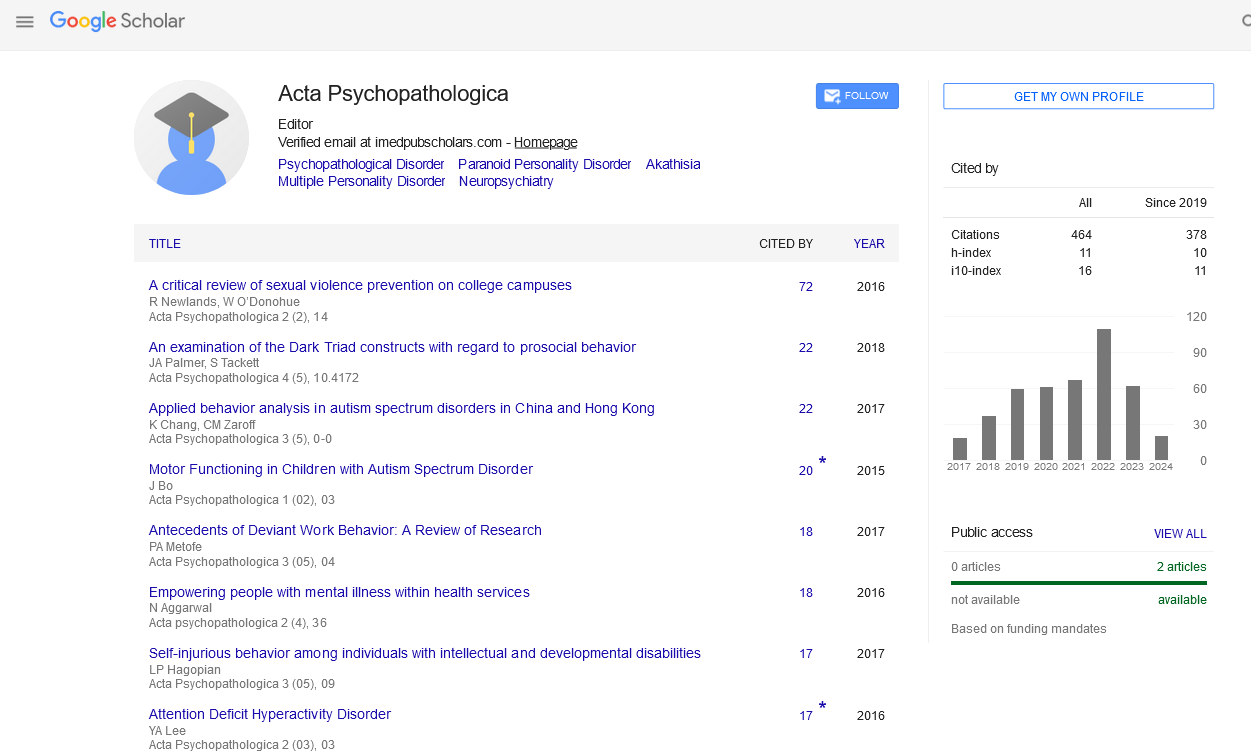
Task: Open the Dark Triad constructs article
Action: [x=392, y=347]
